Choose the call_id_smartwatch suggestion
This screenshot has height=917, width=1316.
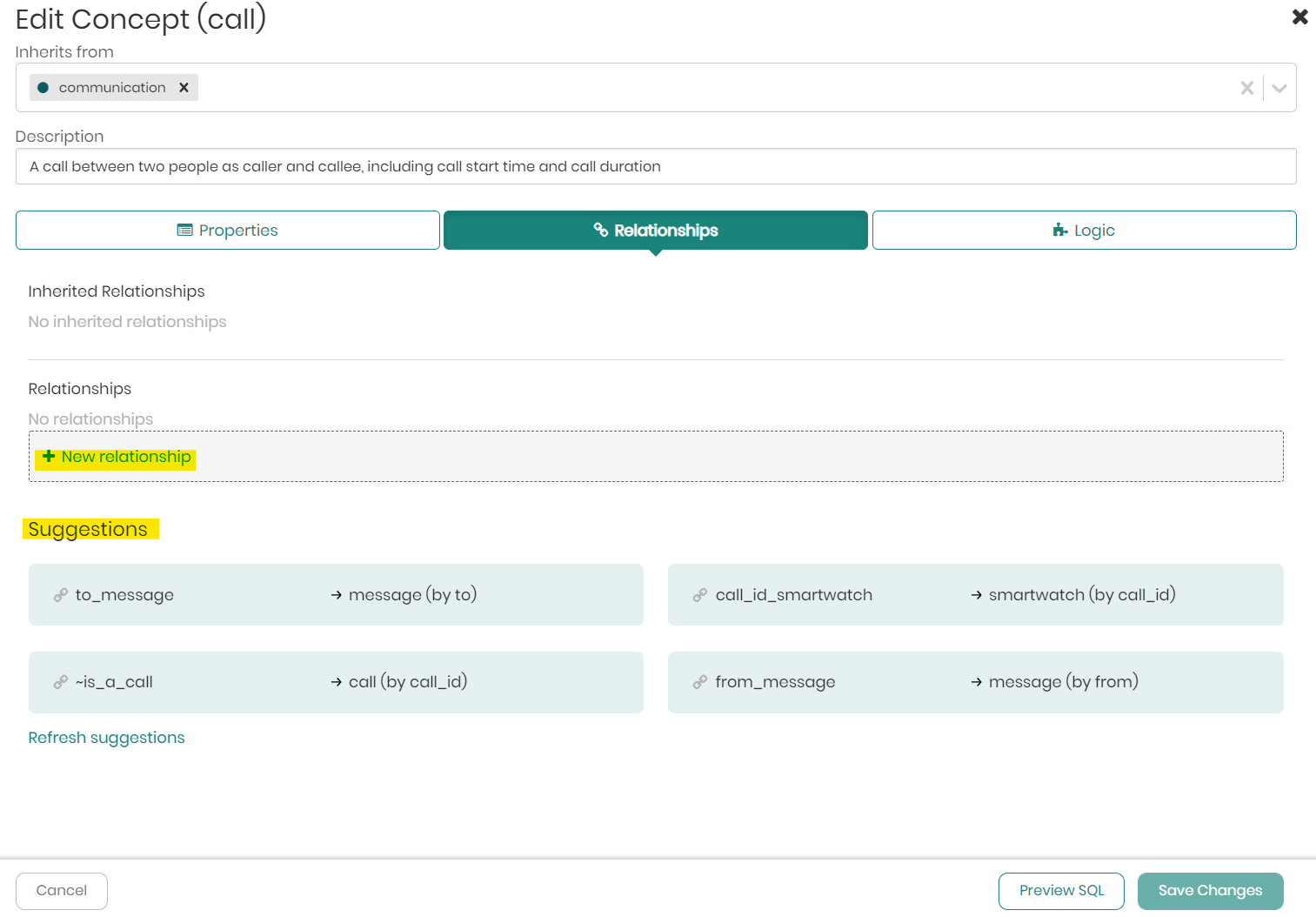[793, 595]
